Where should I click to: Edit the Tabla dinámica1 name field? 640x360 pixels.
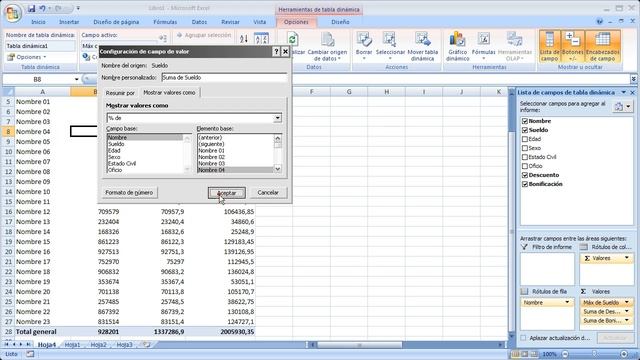click(40, 46)
